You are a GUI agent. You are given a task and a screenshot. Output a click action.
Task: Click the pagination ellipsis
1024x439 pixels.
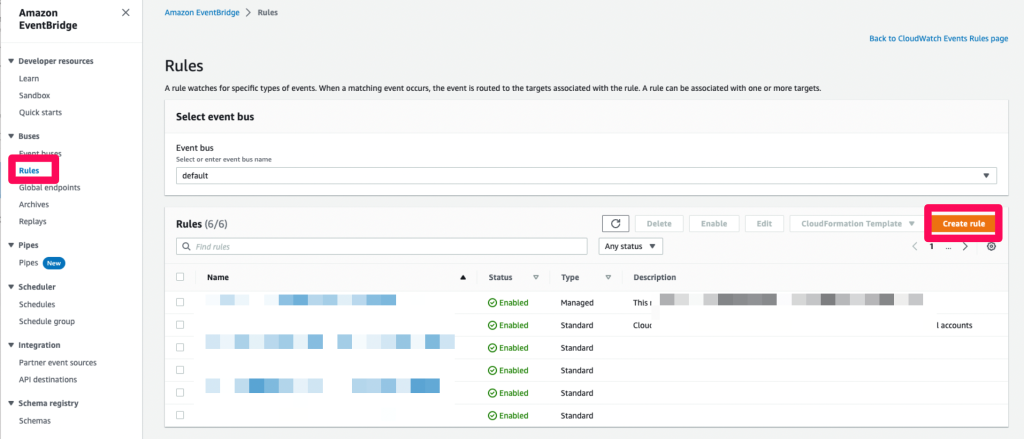click(x=948, y=247)
